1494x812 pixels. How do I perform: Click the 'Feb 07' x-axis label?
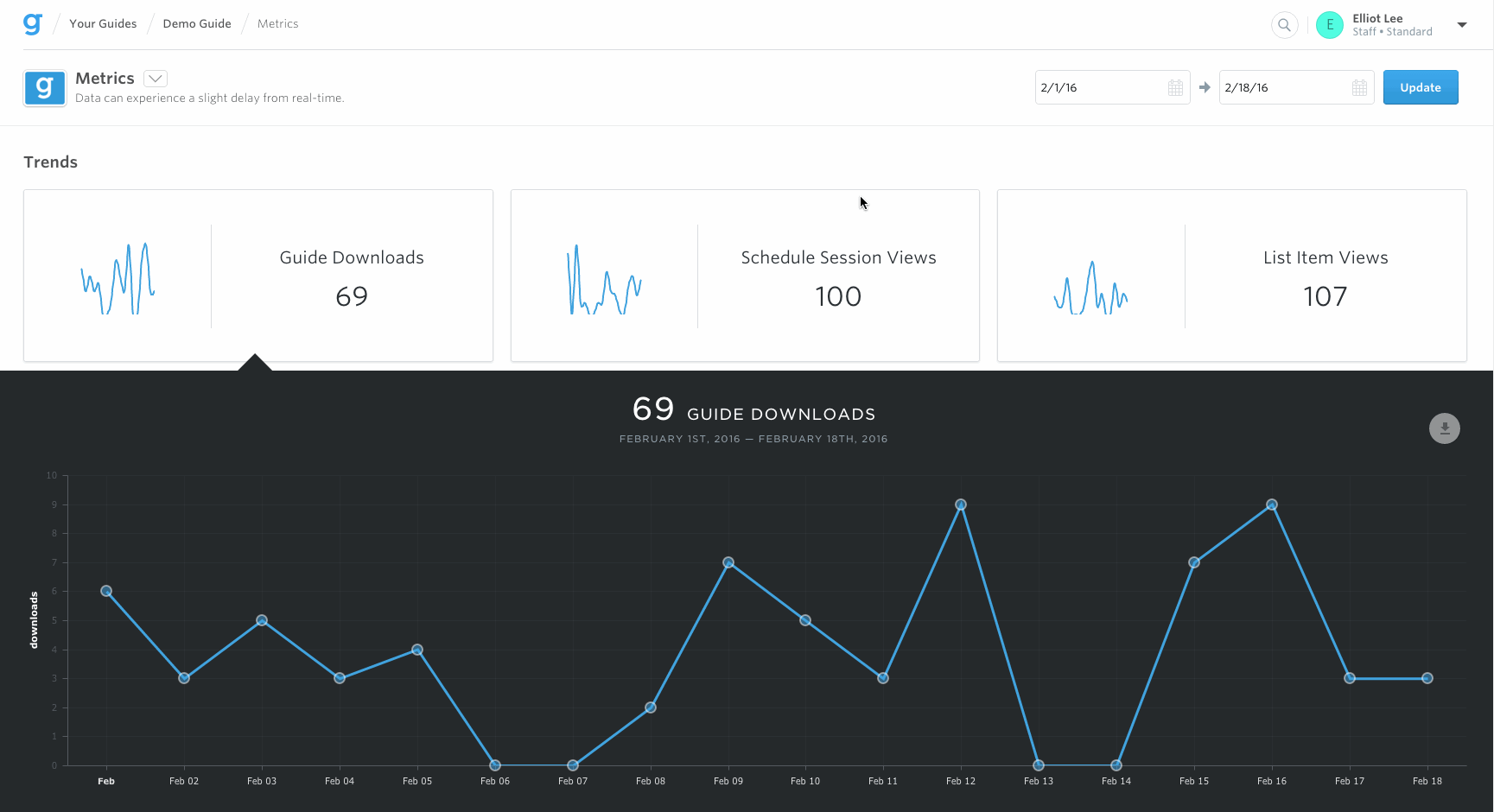pos(573,781)
